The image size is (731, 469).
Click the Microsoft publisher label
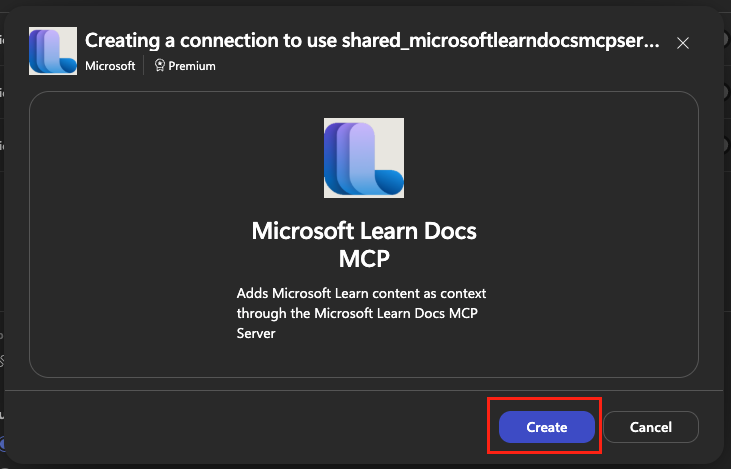[110, 66]
